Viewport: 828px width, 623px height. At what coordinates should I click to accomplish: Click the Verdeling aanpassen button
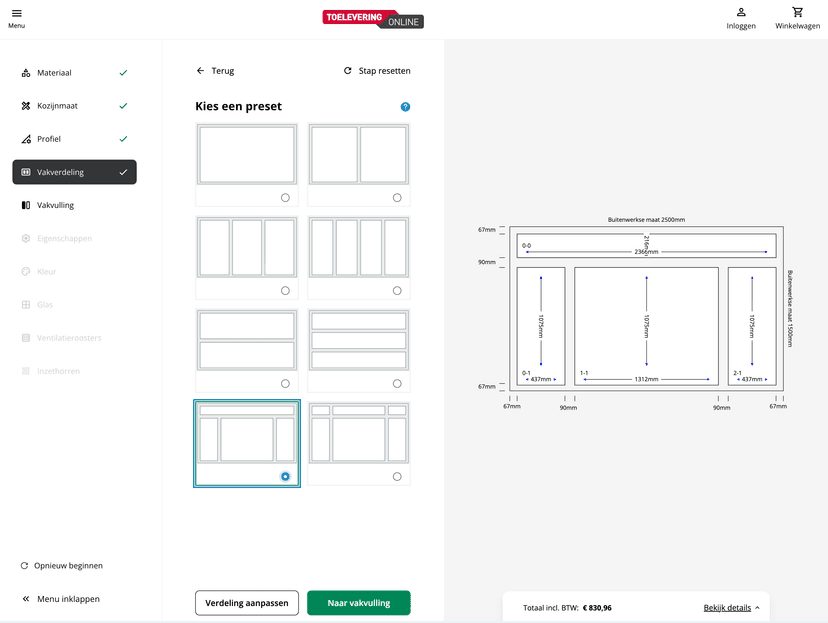coord(246,603)
